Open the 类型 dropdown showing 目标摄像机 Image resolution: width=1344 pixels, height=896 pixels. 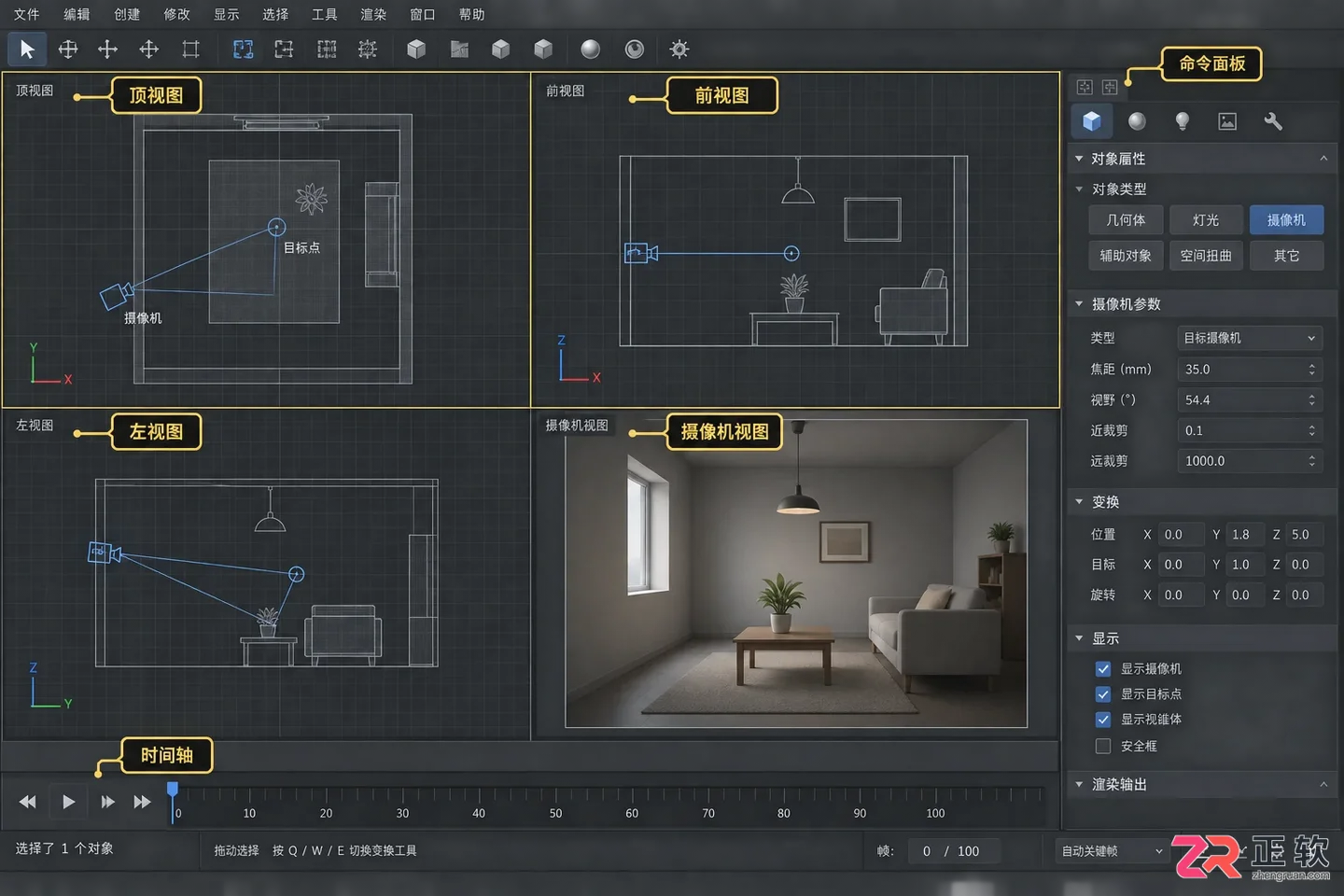point(1249,338)
